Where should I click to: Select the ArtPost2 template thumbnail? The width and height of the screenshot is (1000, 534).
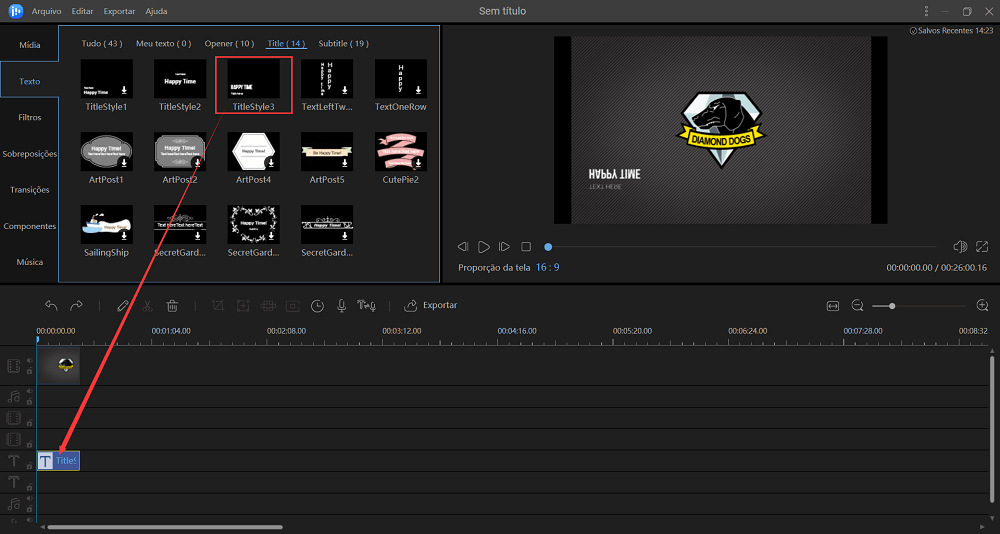coord(180,152)
